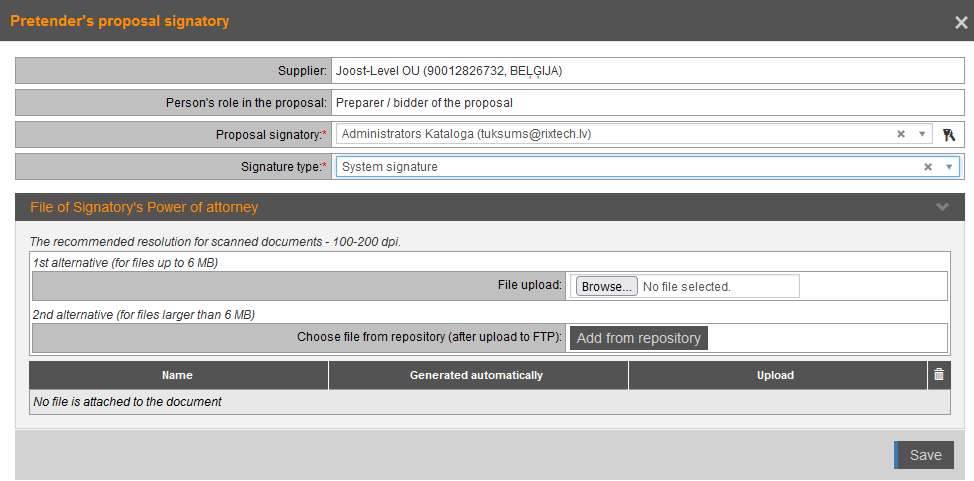Collapse the Power of attorney section chevron
Image resolution: width=974 pixels, height=481 pixels.
(941, 207)
